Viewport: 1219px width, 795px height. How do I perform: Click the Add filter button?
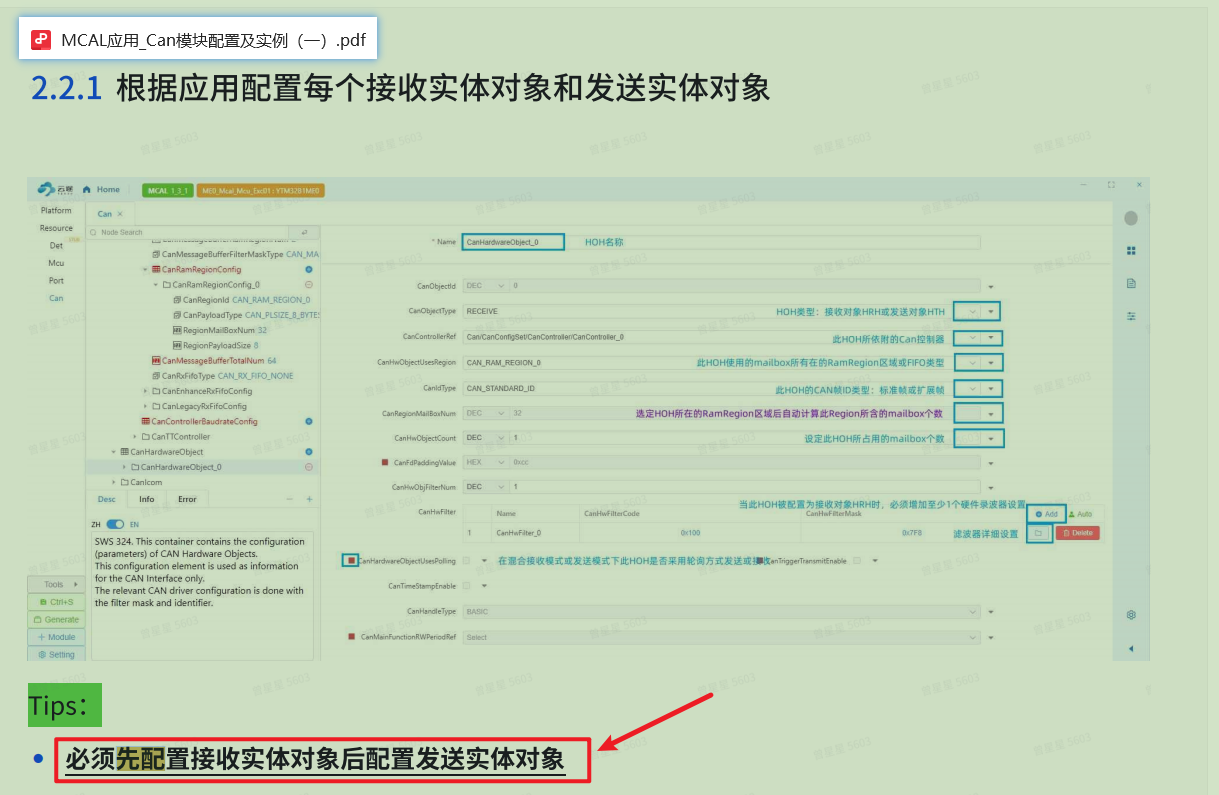(1046, 514)
